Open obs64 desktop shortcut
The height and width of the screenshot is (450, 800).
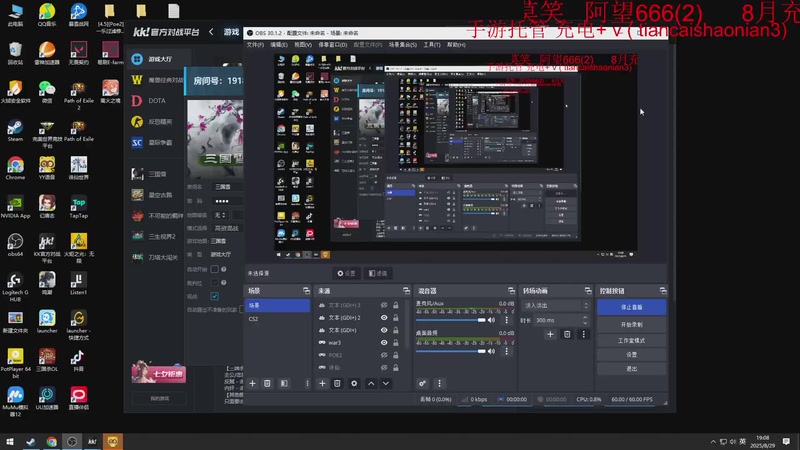coord(15,245)
